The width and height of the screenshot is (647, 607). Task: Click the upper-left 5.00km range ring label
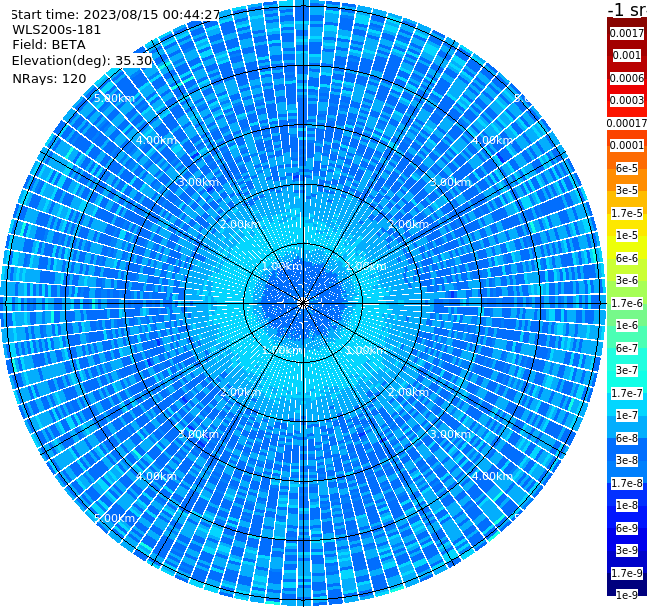point(114,98)
